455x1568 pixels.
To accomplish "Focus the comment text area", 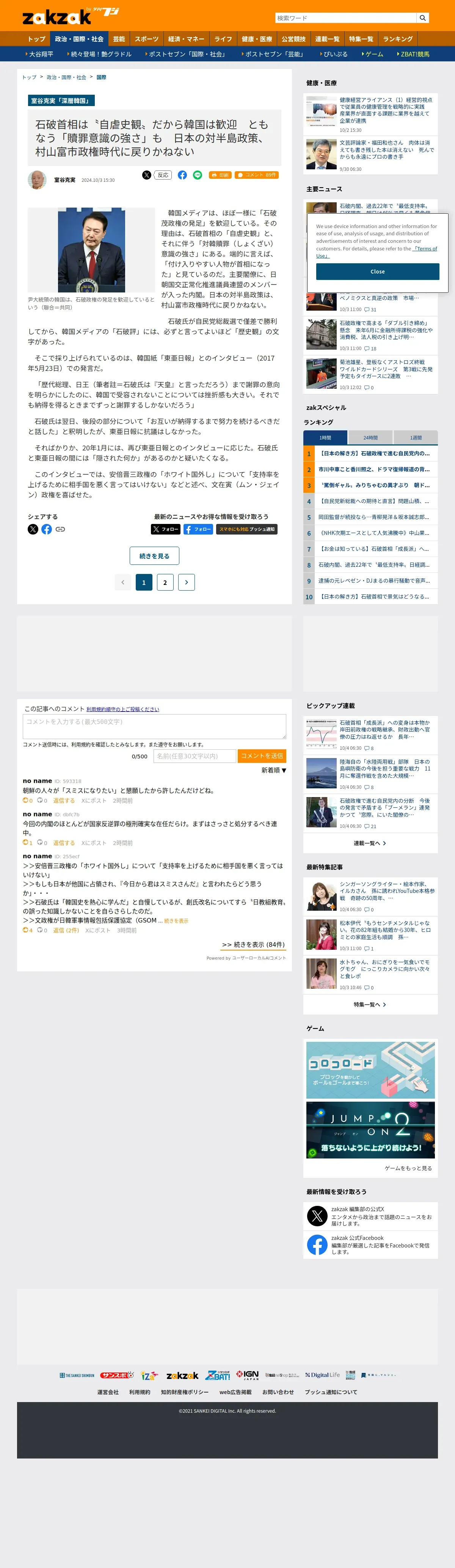I will coord(154,726).
